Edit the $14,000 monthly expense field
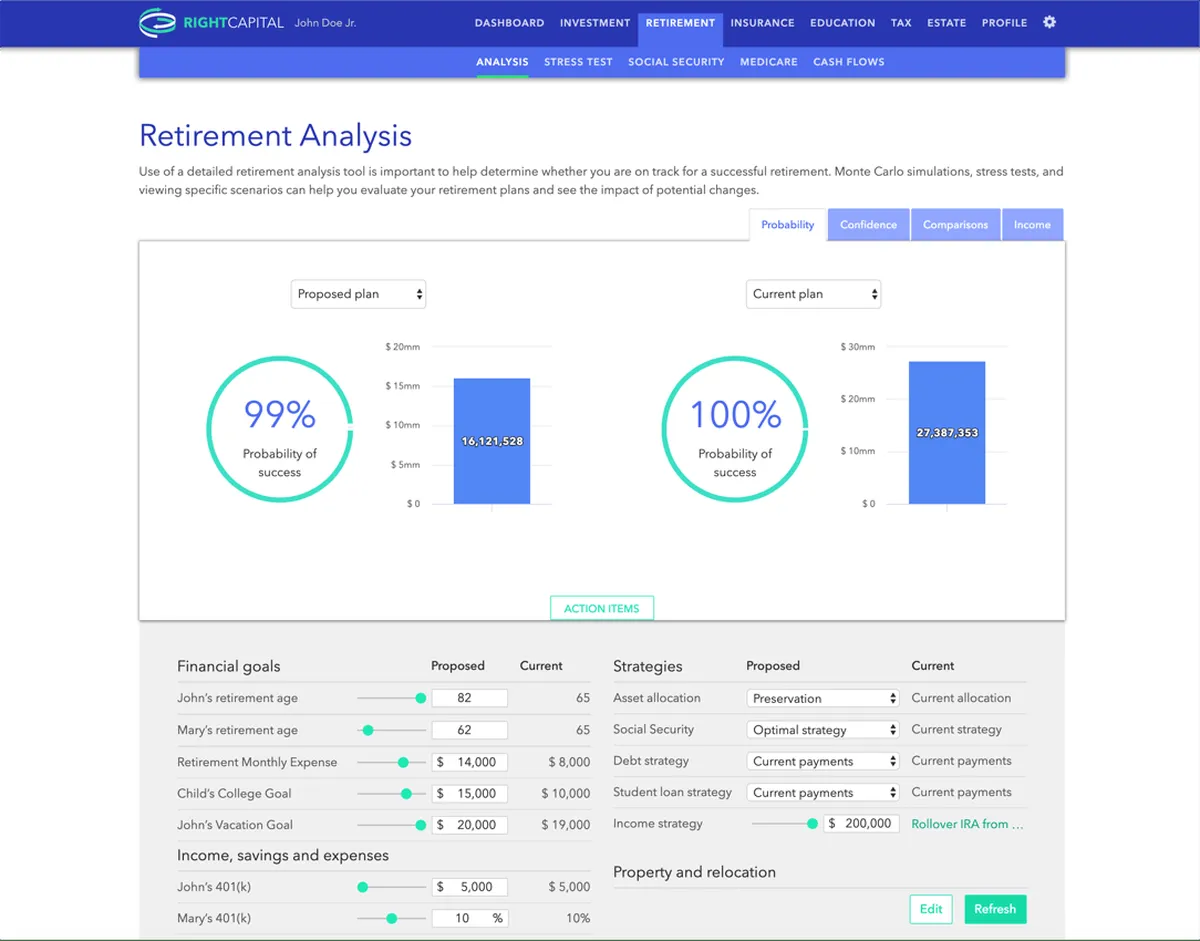Screen dimensions: 1200x941 [x=470, y=762]
